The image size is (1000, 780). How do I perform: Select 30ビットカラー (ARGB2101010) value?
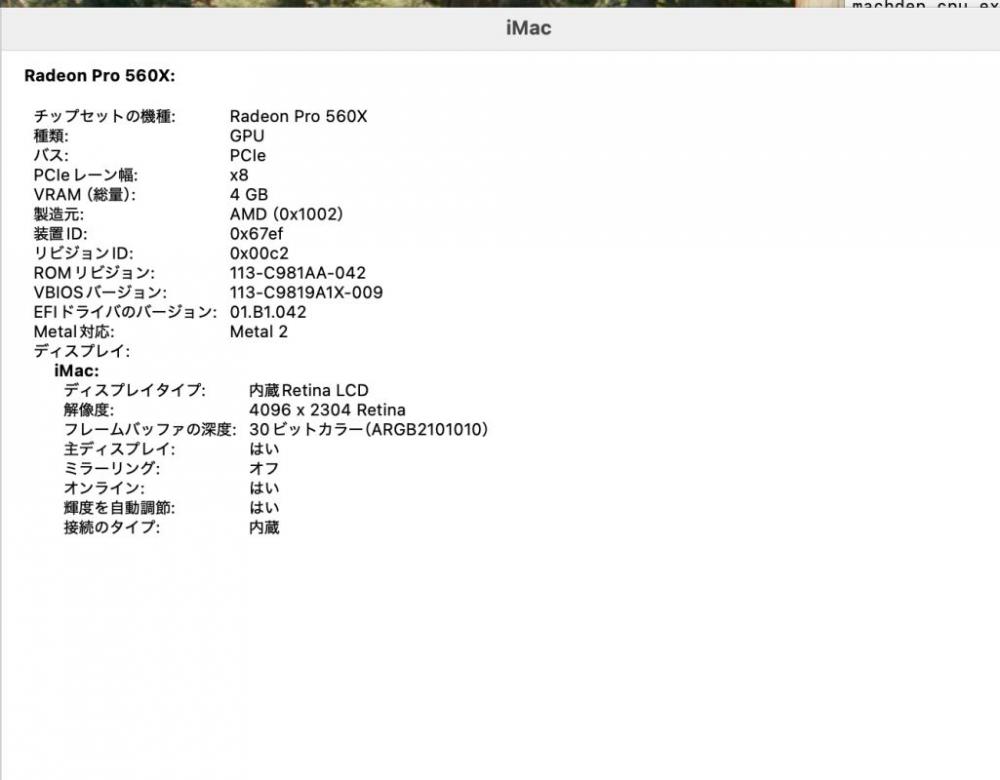[369, 430]
